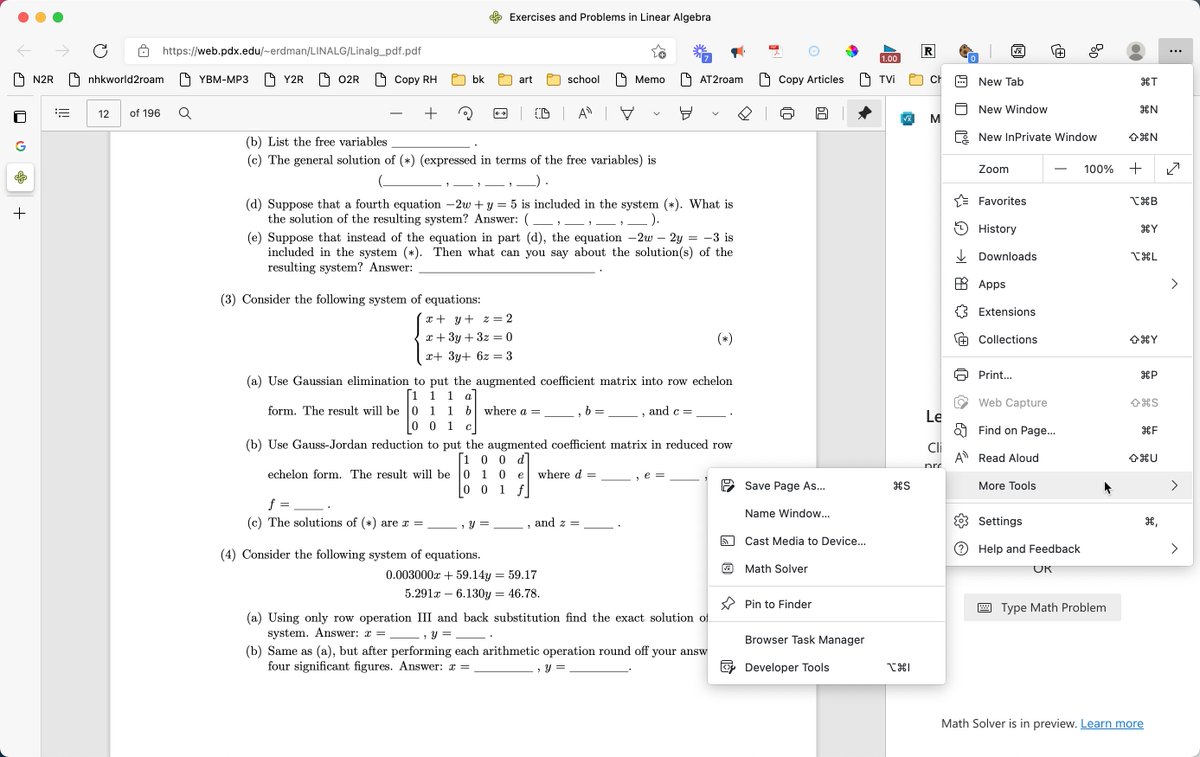Choose Cast Media to Device...
Image resolution: width=1200 pixels, height=757 pixels.
(826, 541)
